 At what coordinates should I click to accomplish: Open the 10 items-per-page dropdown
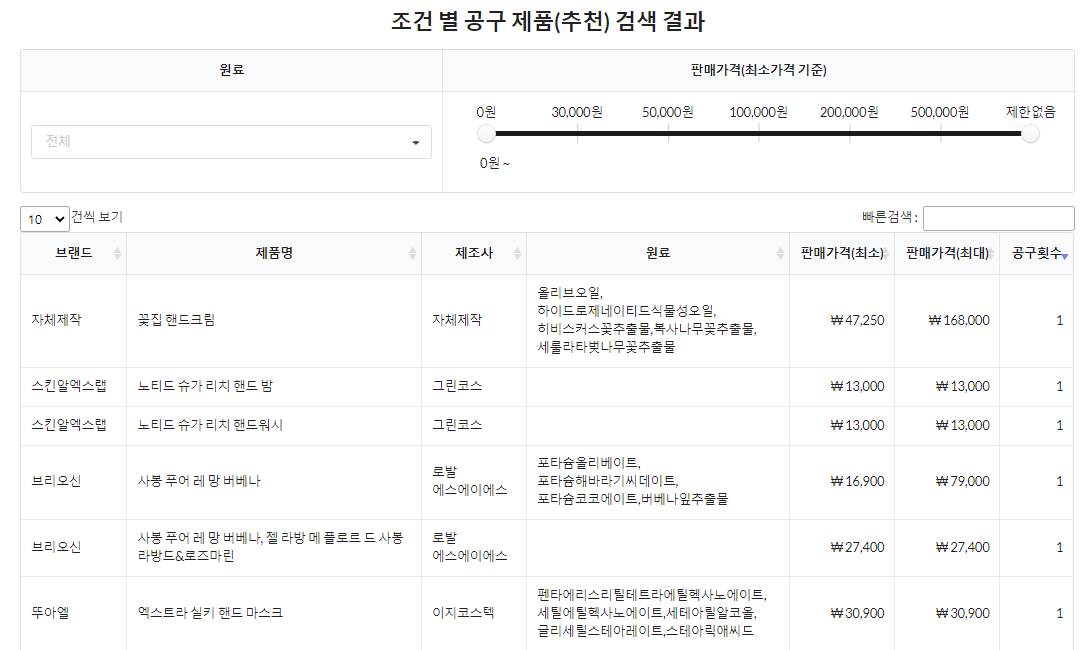point(44,218)
